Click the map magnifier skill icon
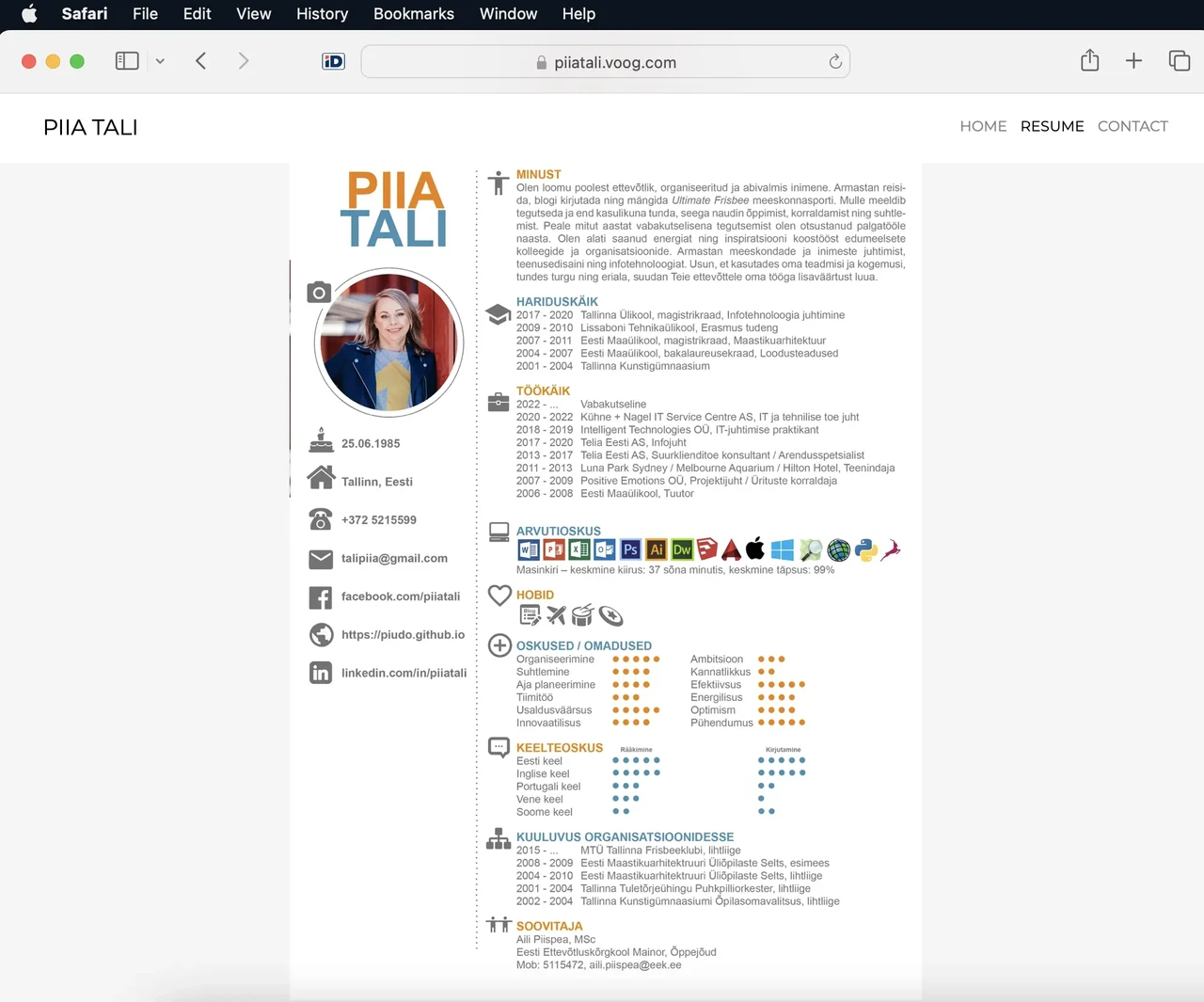Viewport: 1204px width, 1002px height. click(811, 550)
